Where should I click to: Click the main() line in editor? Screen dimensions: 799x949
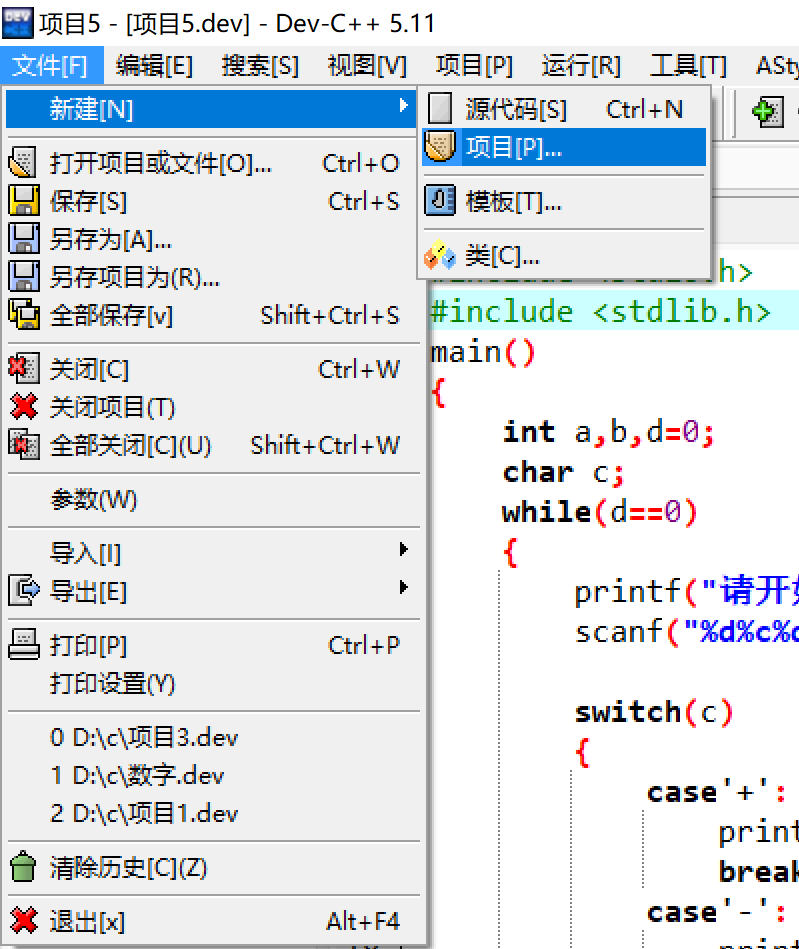tap(483, 352)
